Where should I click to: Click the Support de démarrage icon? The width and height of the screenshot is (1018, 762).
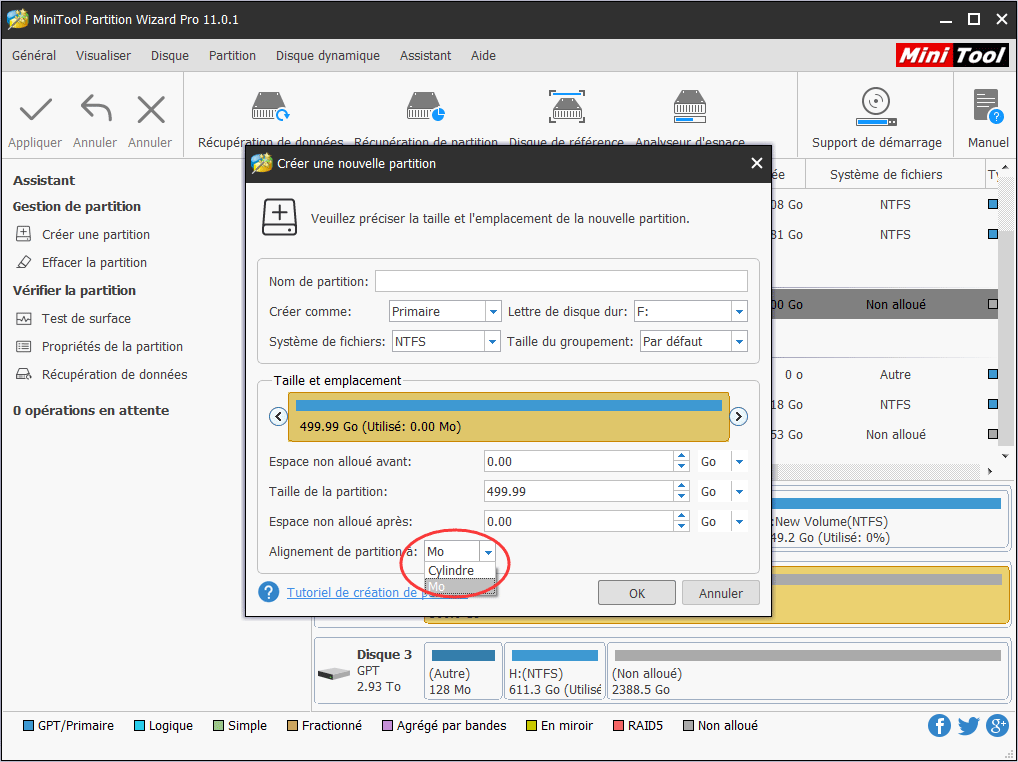click(x=875, y=105)
